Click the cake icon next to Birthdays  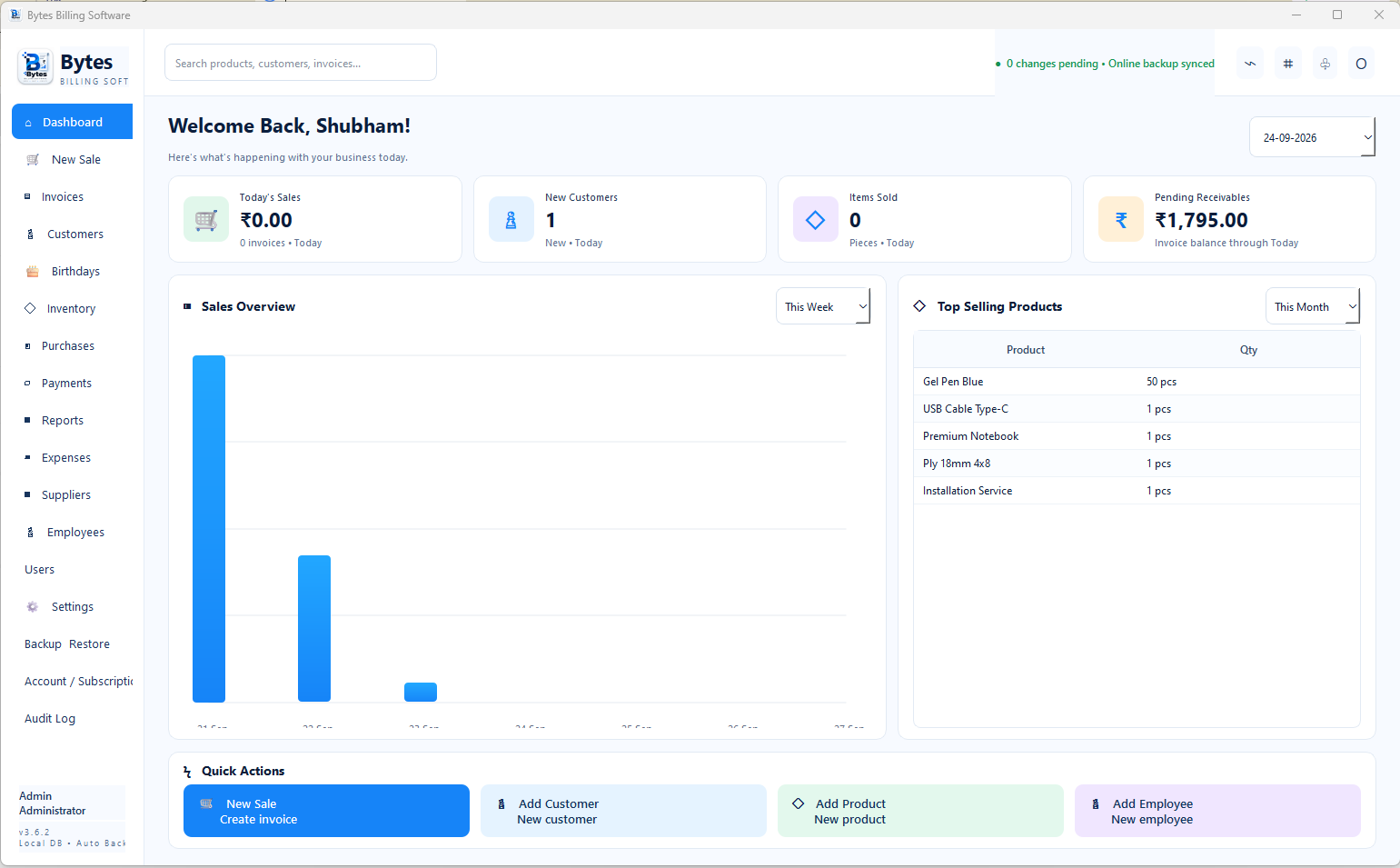(33, 272)
